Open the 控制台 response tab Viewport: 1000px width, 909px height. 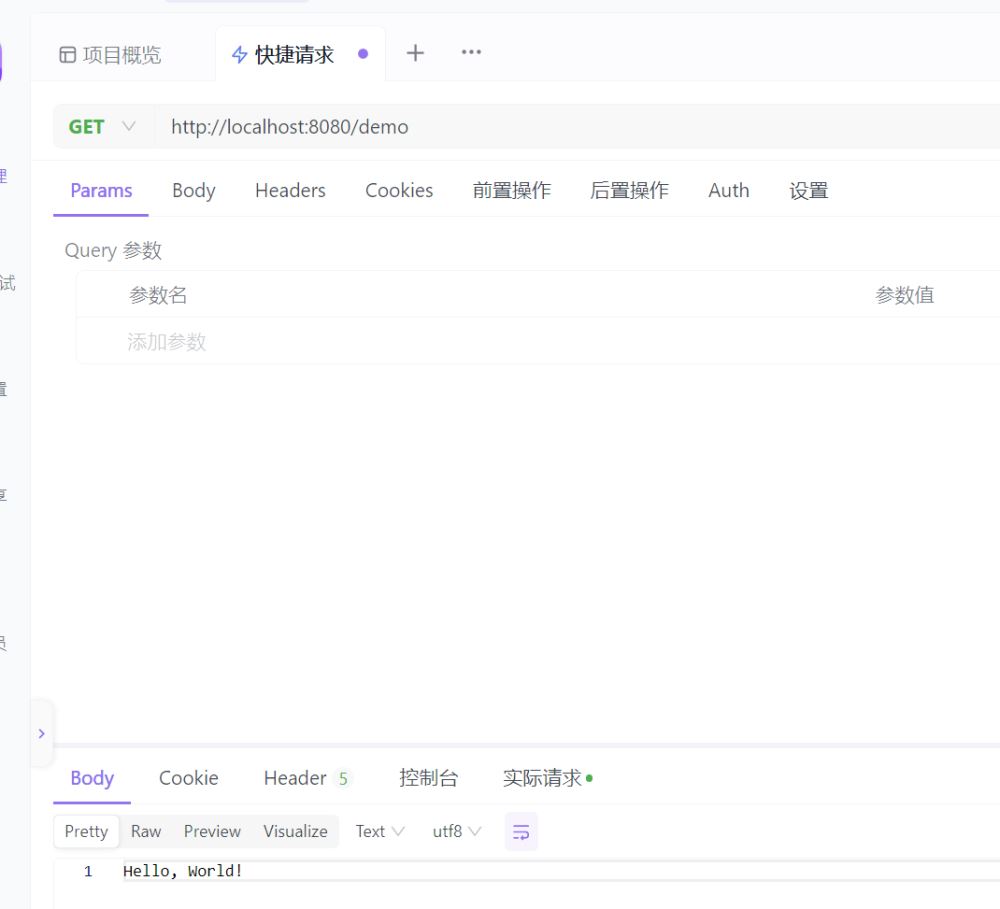tap(429, 778)
